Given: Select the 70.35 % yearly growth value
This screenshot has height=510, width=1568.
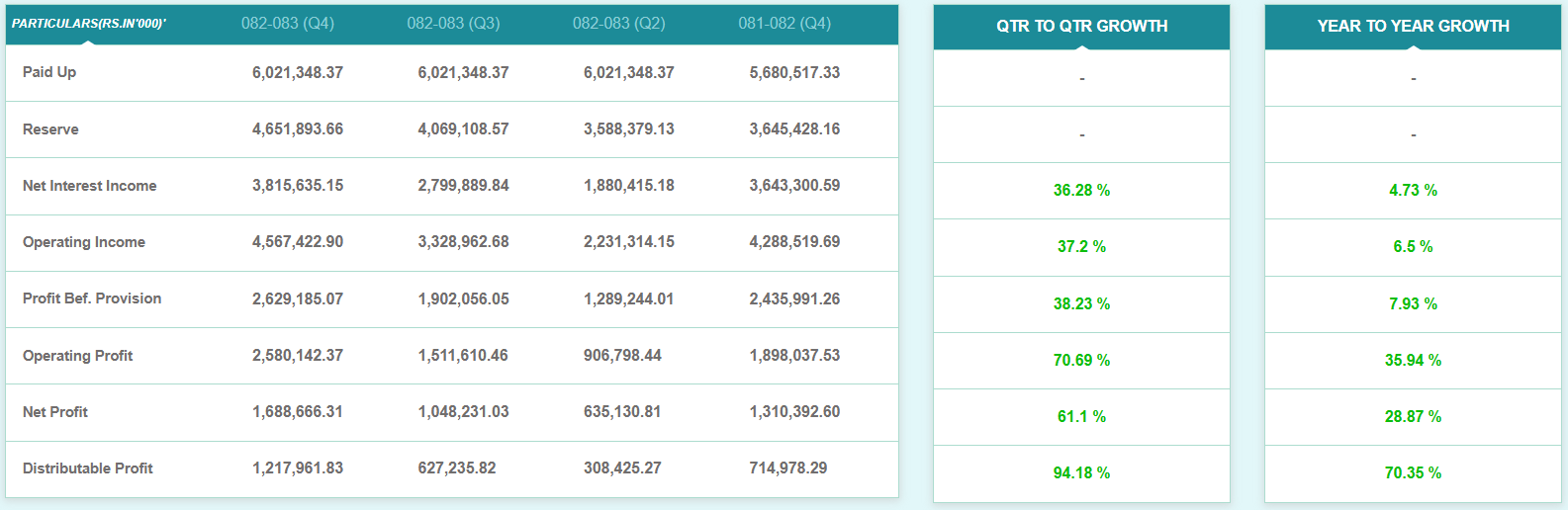Looking at the screenshot, I should 1413,472.
